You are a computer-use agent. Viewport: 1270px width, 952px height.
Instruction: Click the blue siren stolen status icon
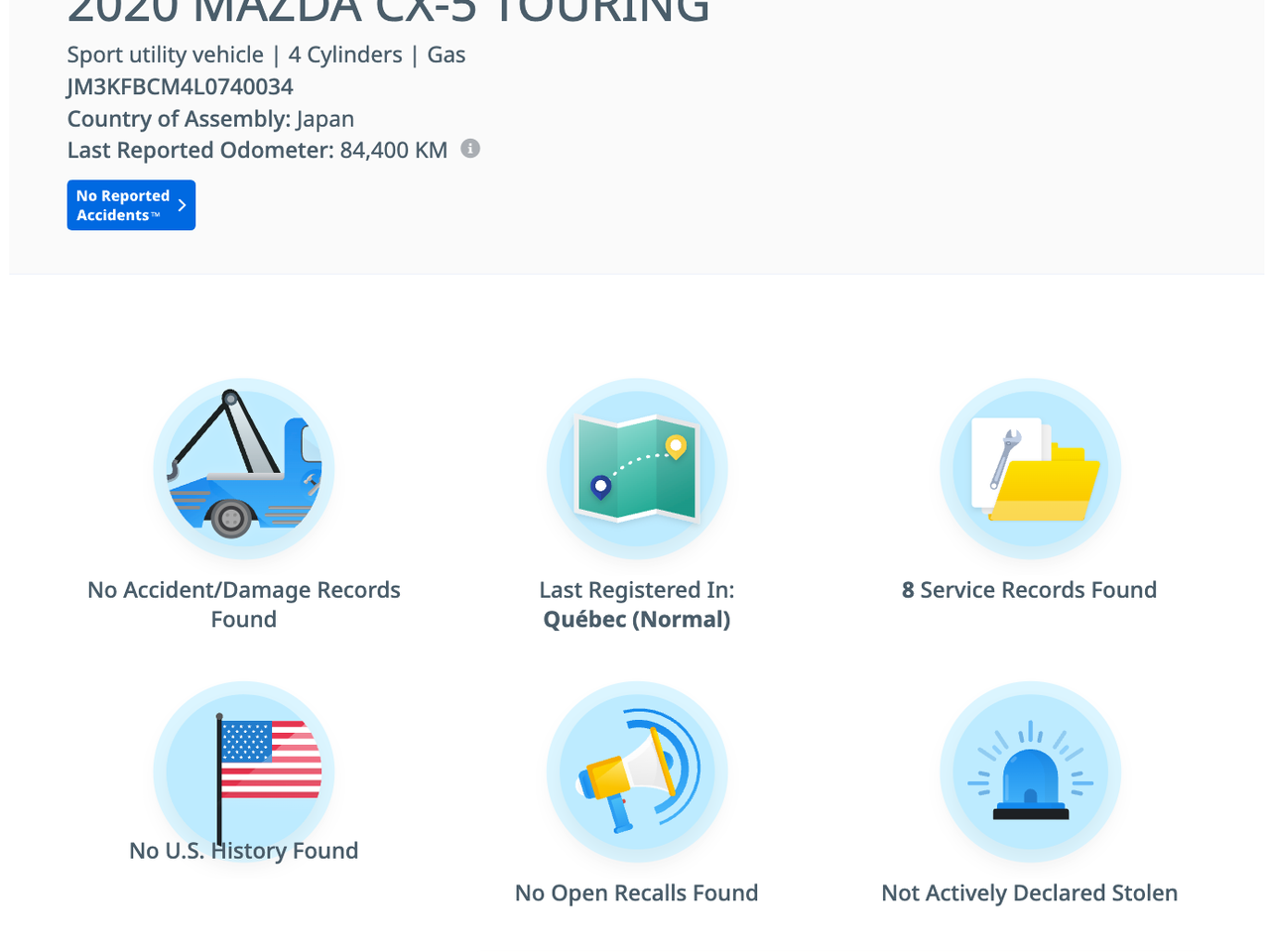(x=1030, y=772)
